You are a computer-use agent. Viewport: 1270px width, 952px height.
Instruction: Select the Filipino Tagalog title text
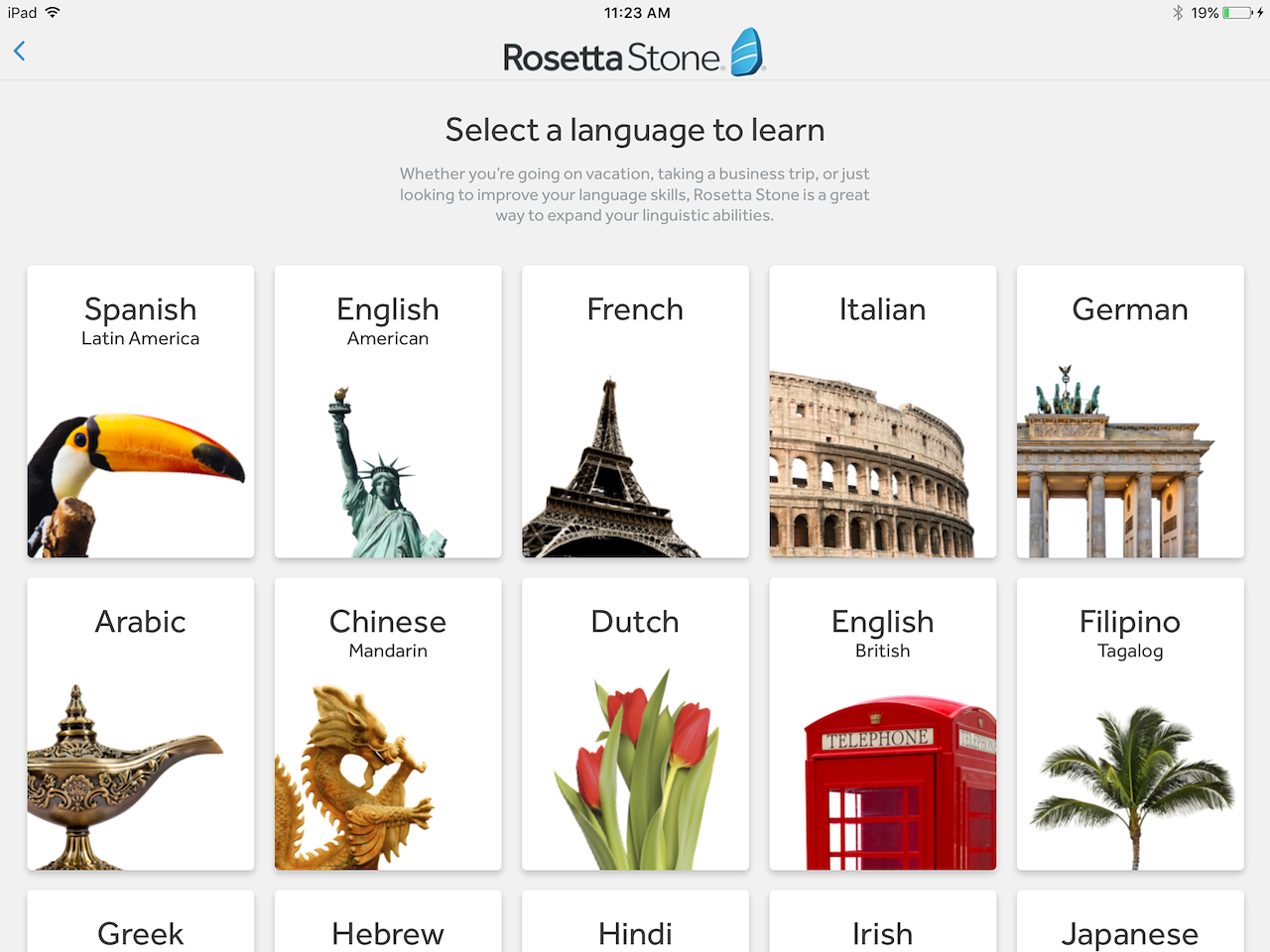[1130, 633]
